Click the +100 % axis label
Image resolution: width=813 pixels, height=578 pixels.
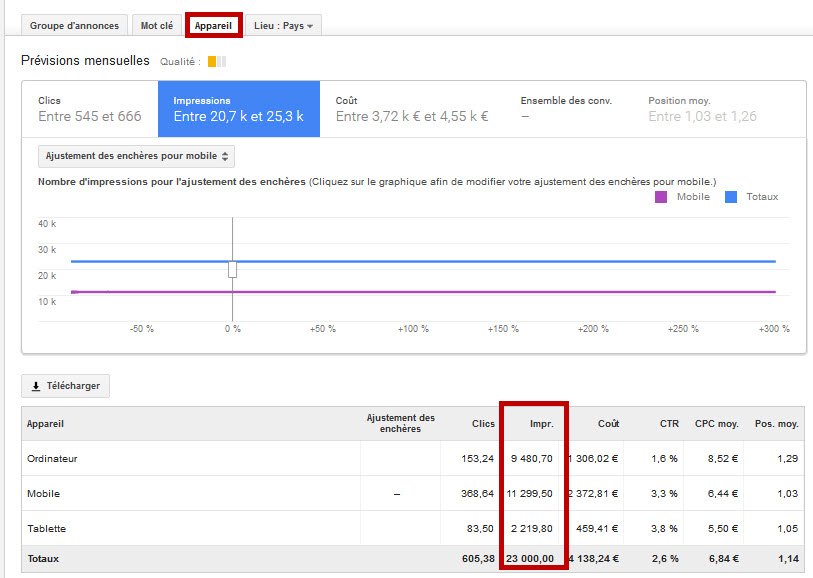tap(413, 329)
